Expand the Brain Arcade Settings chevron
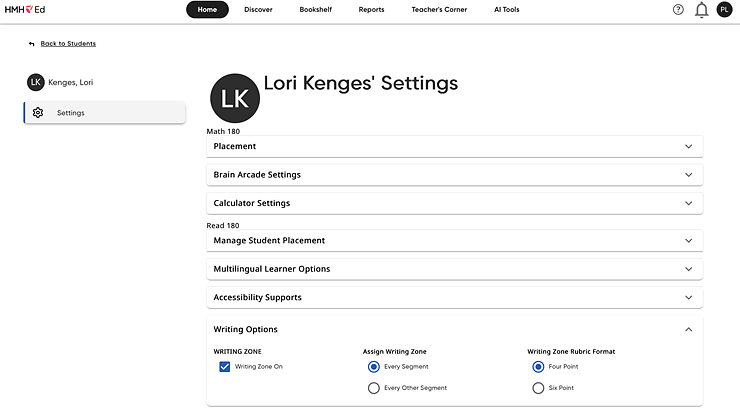 [689, 175]
